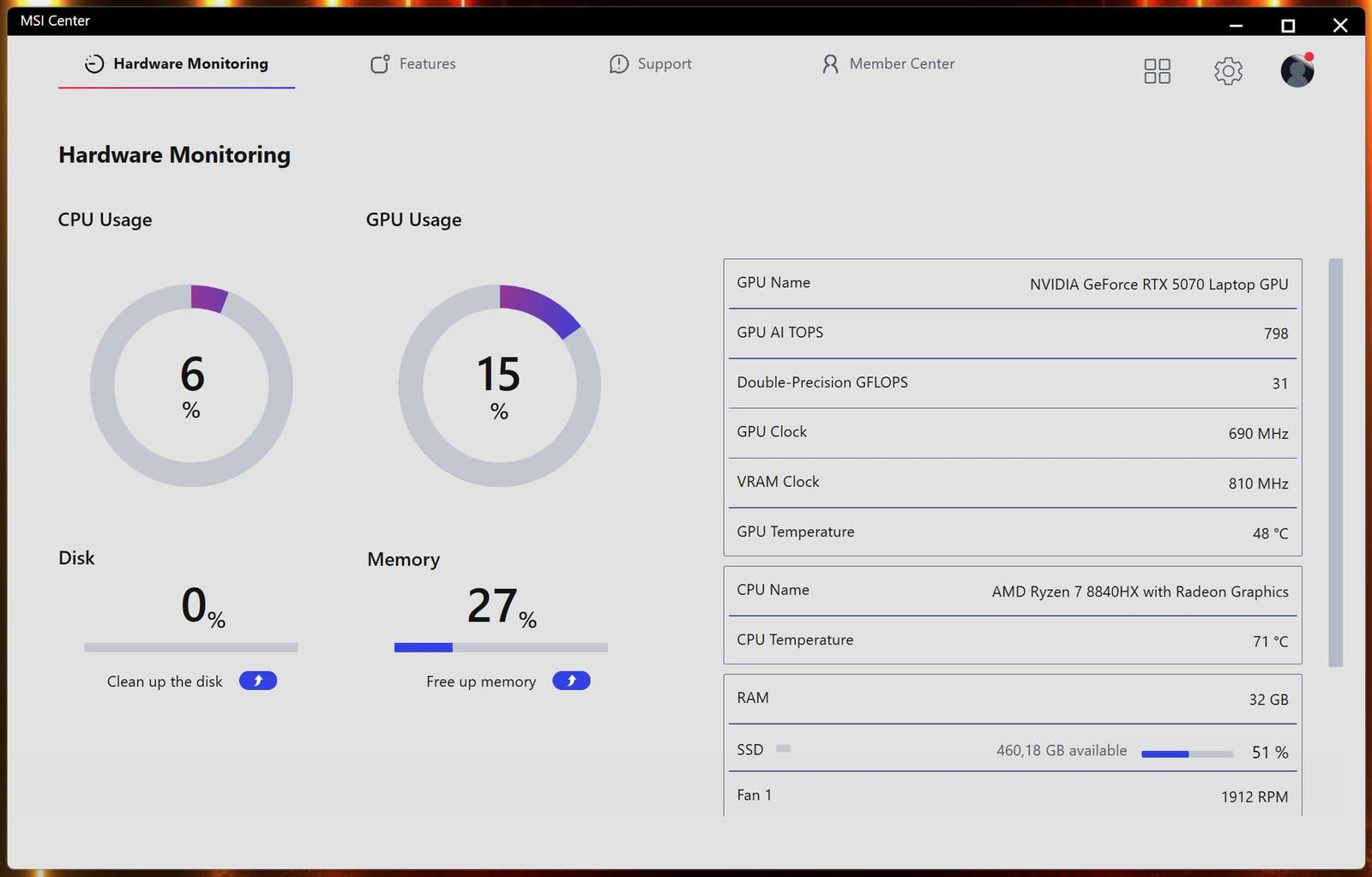Image resolution: width=1372 pixels, height=877 pixels.
Task: Select the GPU Name row label
Action: pos(773,283)
